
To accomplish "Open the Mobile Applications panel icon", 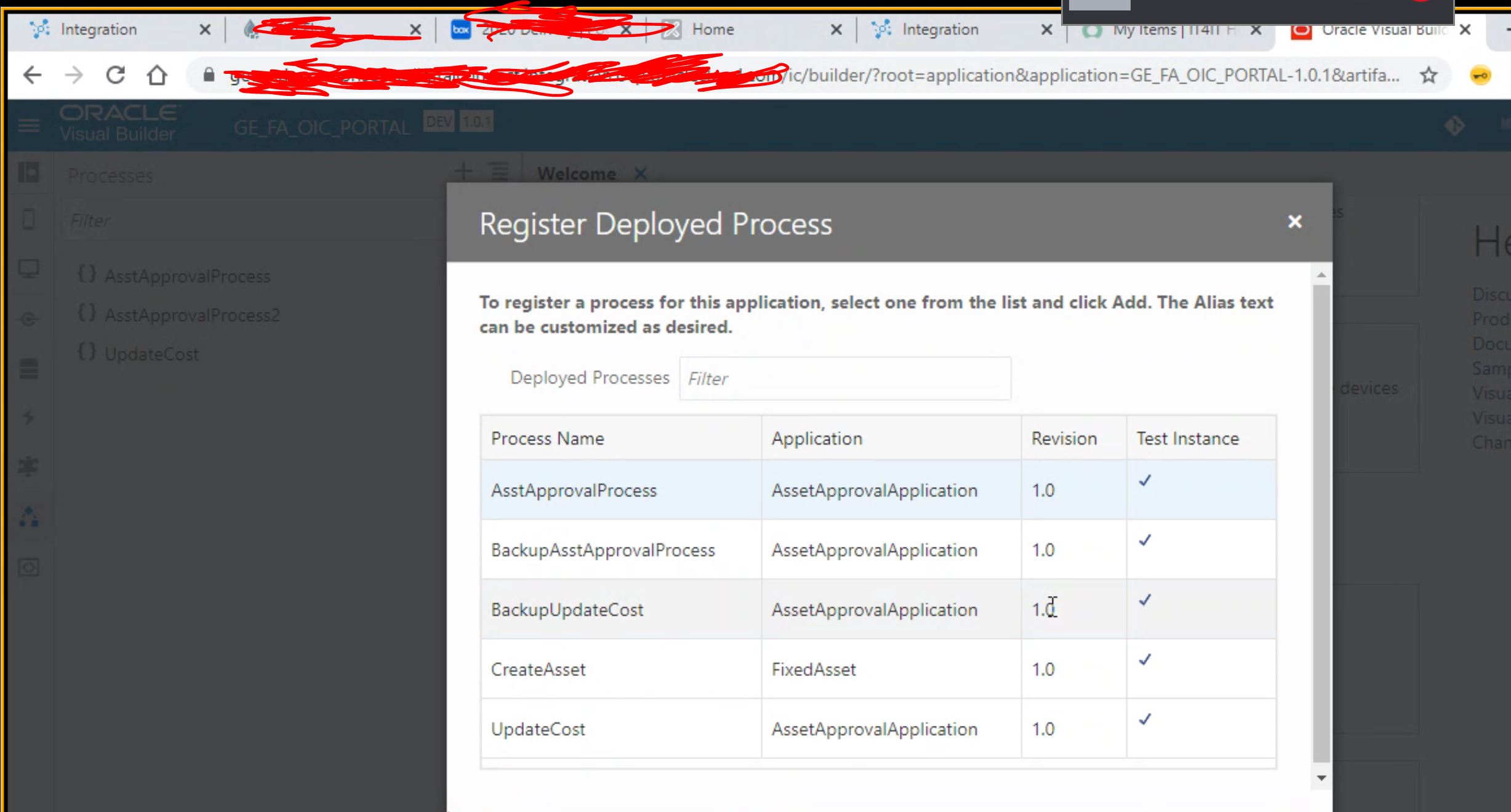I will (x=28, y=218).
